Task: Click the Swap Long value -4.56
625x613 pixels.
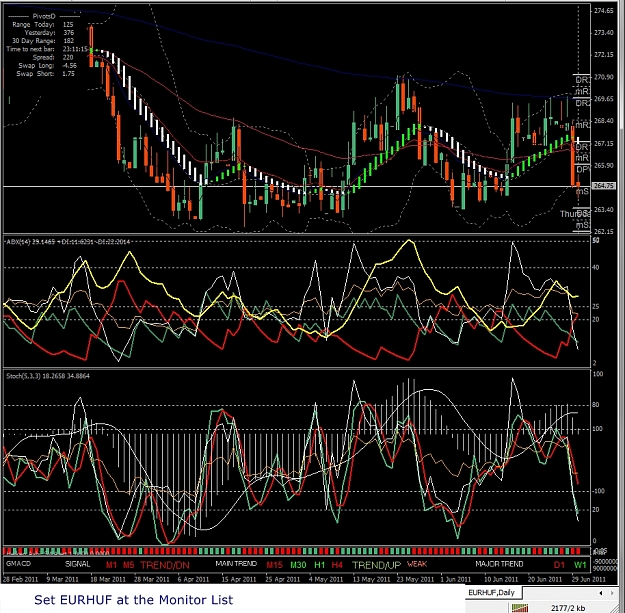Action: click(x=69, y=65)
